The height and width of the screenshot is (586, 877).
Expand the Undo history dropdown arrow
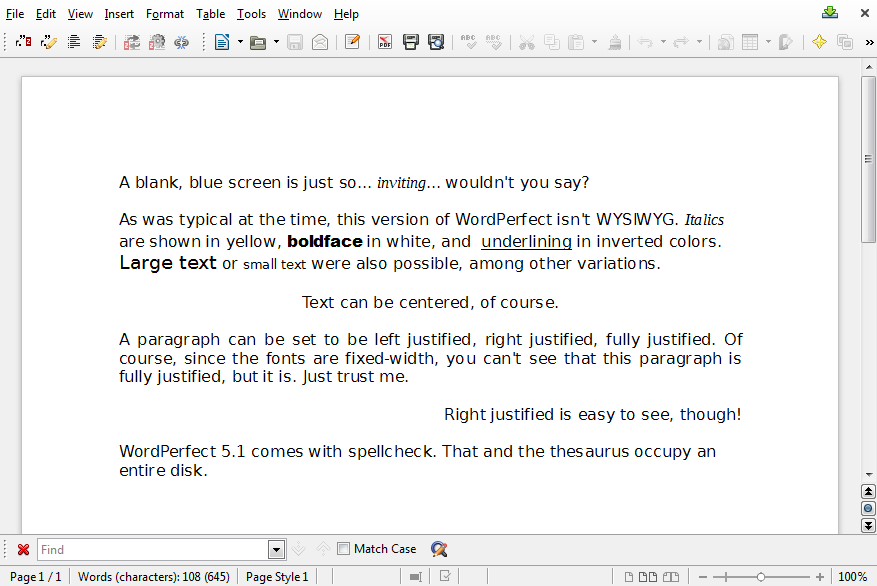(x=663, y=42)
